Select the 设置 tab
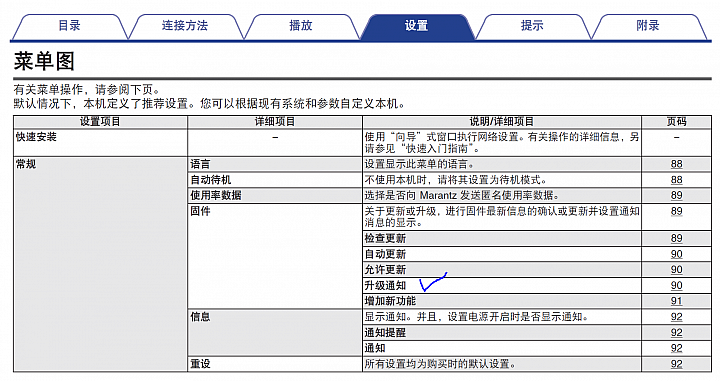720x381 pixels. pos(416,27)
